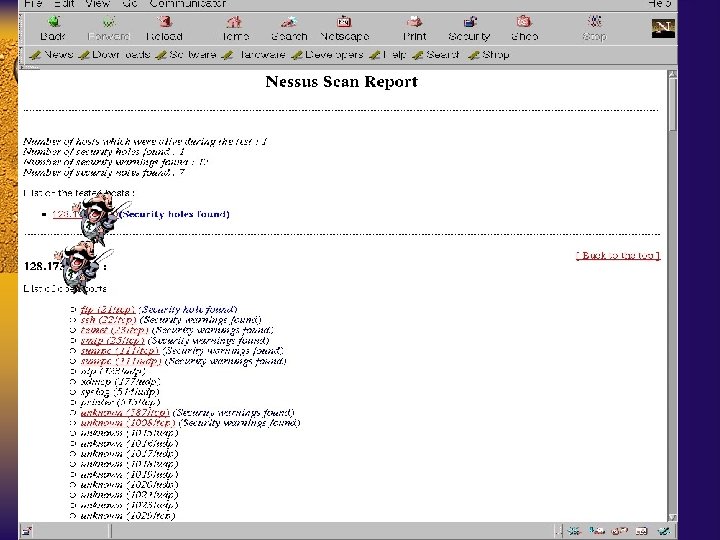Image resolution: width=720 pixels, height=540 pixels.
Task: Follow the unknown (787/tcp) port link
Action: click(125, 412)
